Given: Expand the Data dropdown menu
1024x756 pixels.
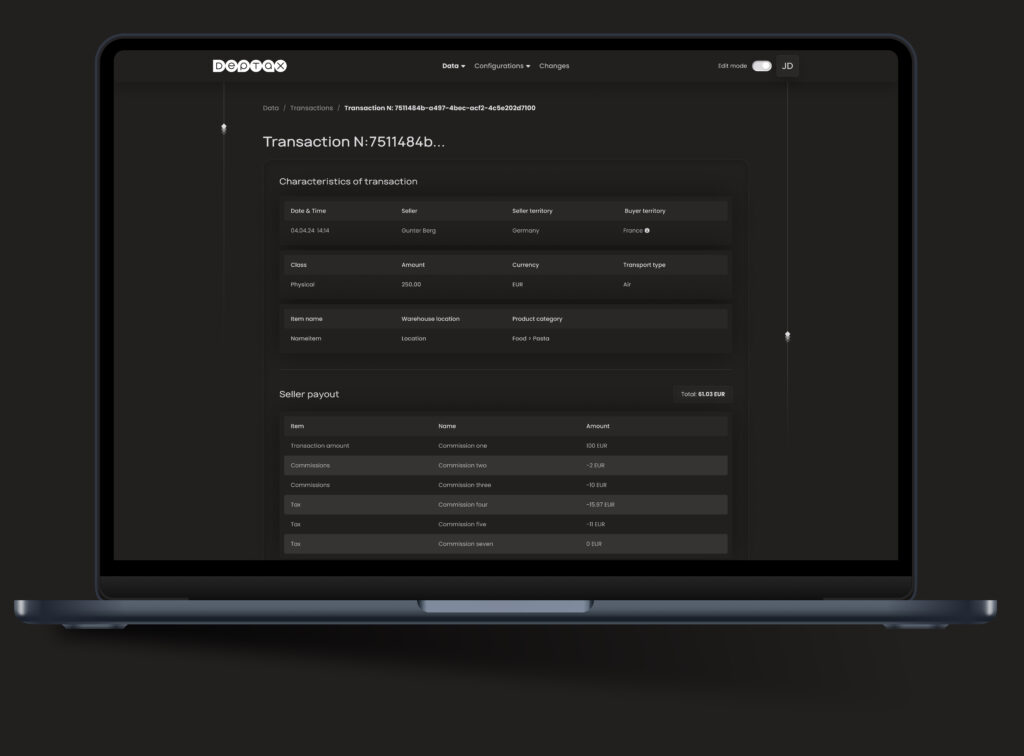Looking at the screenshot, I should tap(450, 66).
